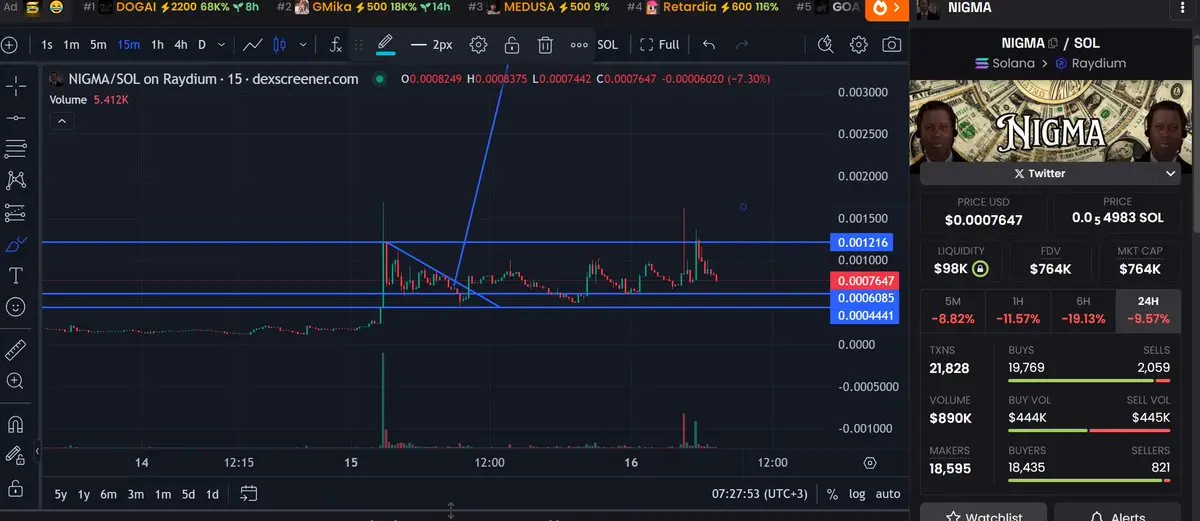
Task: Open drawing settings gear in floating toolbar
Action: (x=478, y=45)
